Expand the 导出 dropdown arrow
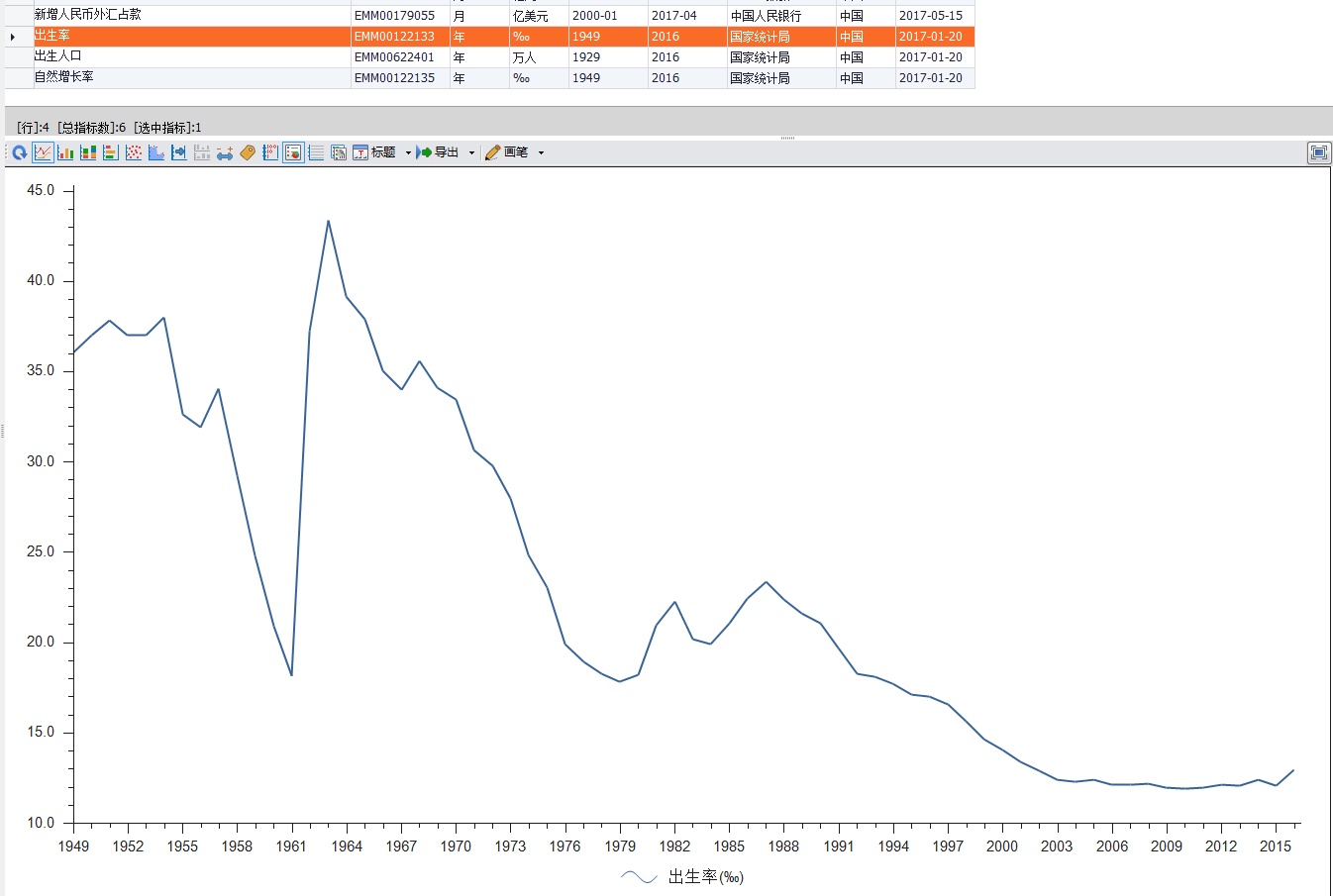1333x896 pixels. point(471,152)
